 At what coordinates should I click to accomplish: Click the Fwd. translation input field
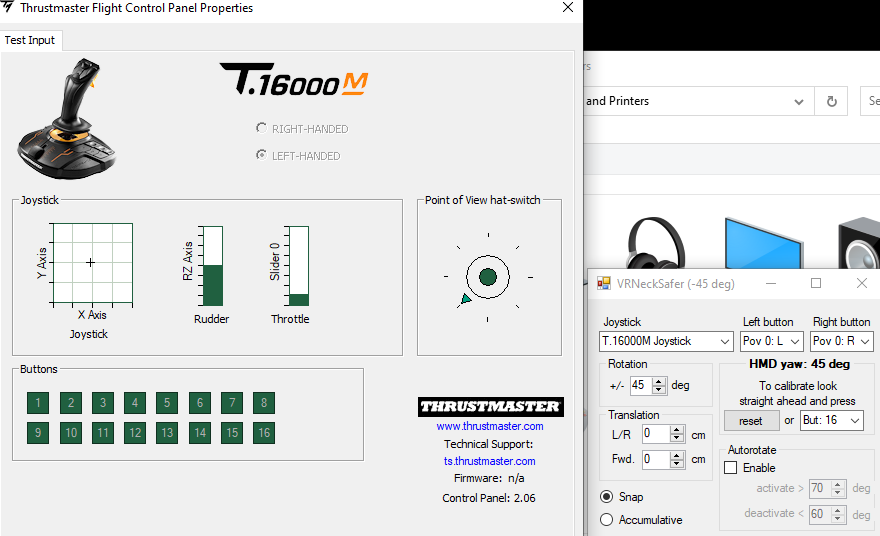tap(656, 460)
